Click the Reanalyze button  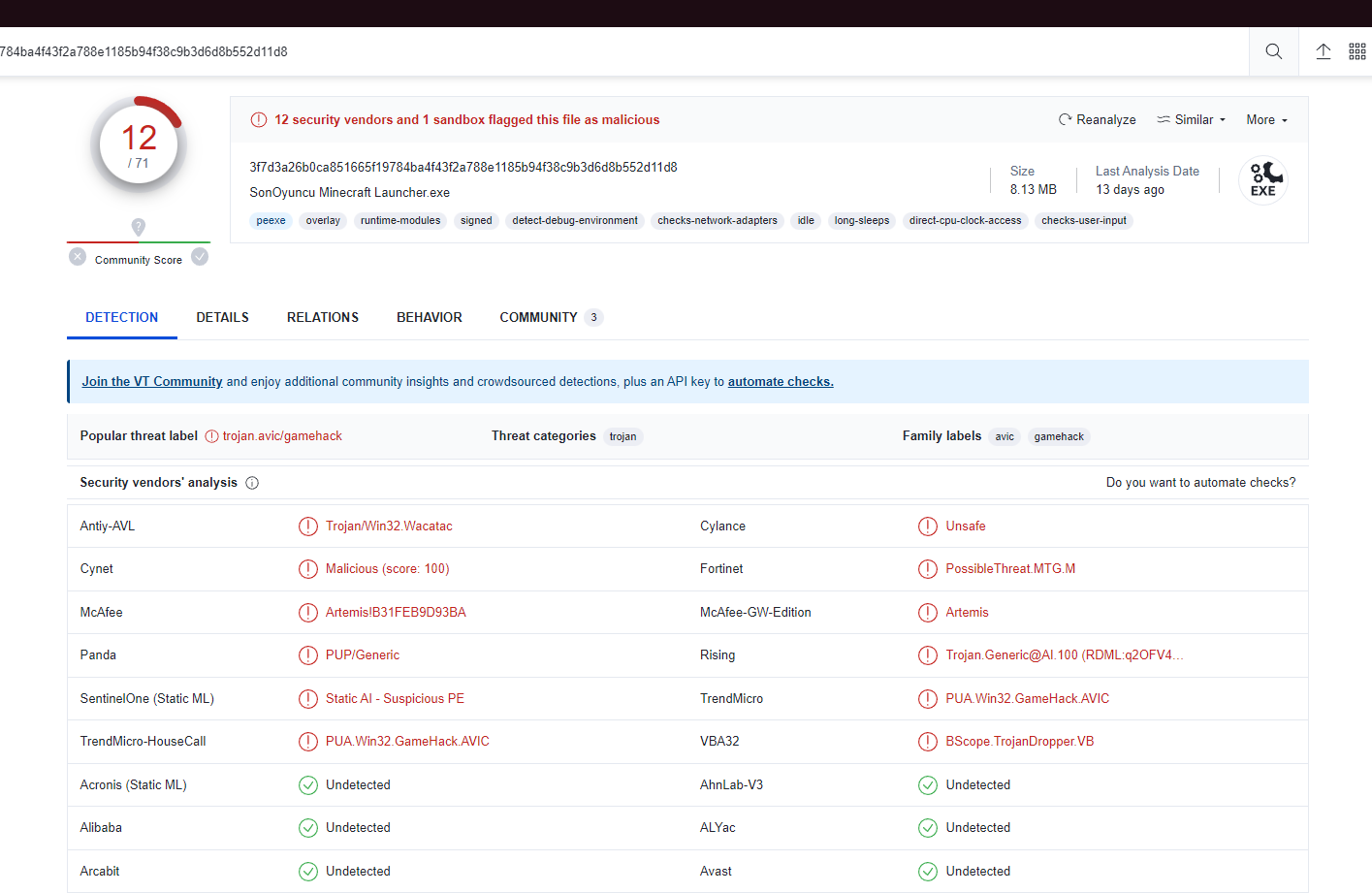click(1097, 120)
